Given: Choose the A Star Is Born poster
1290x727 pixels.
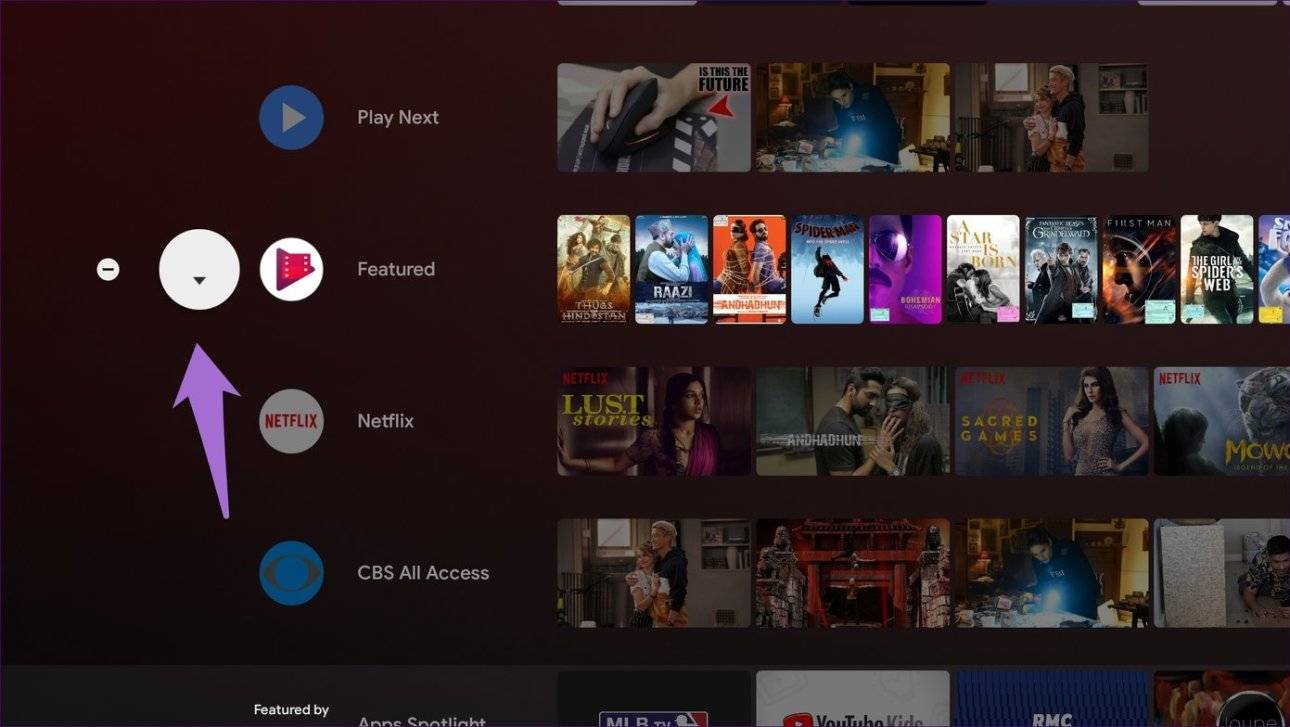Looking at the screenshot, I should [983, 269].
